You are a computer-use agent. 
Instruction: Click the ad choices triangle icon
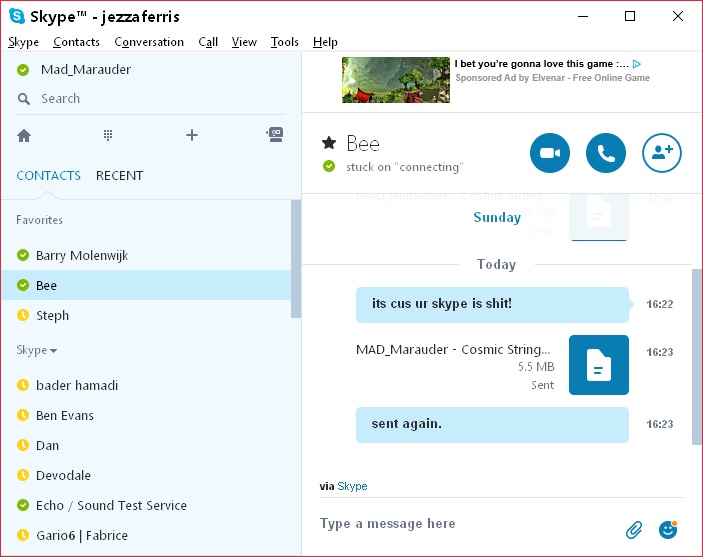[637, 64]
